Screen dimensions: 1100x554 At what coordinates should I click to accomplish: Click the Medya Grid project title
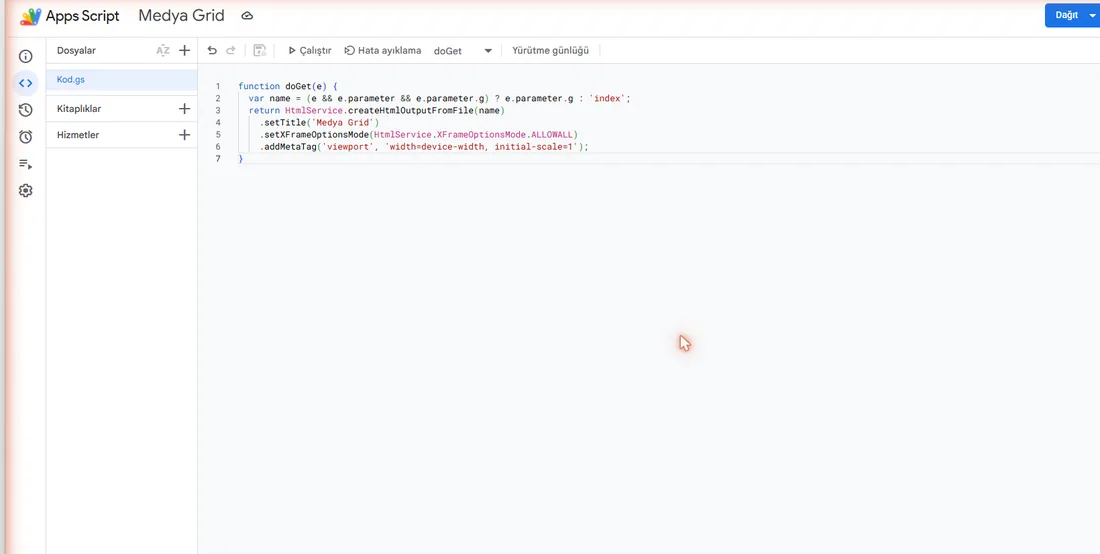tap(181, 15)
